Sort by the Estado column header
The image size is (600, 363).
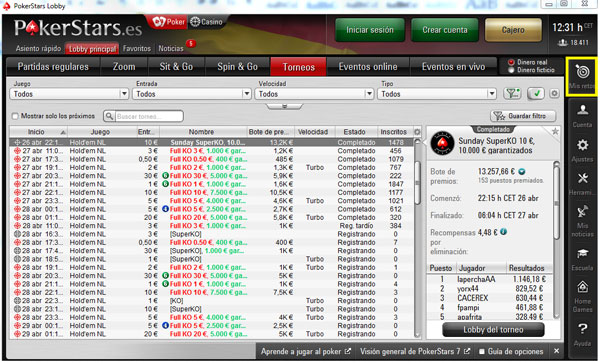click(x=355, y=132)
